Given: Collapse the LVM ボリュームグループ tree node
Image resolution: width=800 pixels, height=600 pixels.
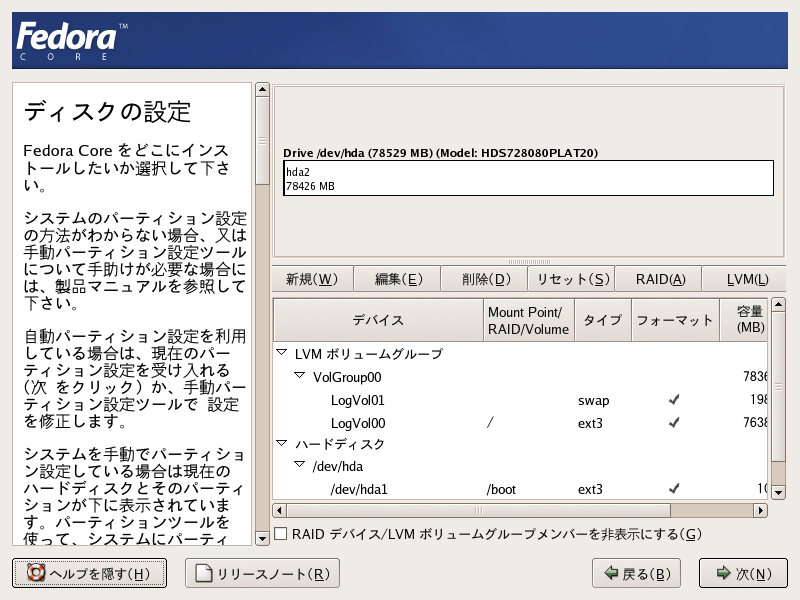Looking at the screenshot, I should (x=282, y=353).
